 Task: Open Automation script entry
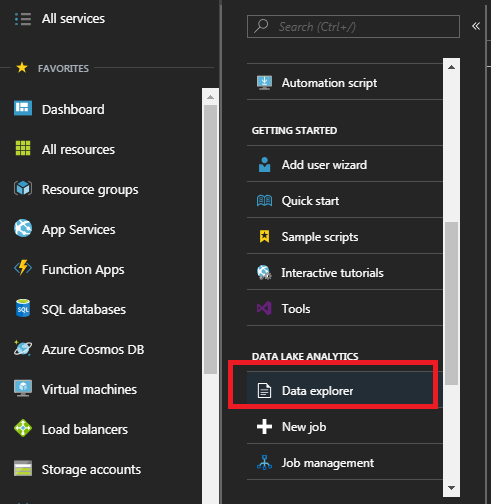(x=345, y=82)
